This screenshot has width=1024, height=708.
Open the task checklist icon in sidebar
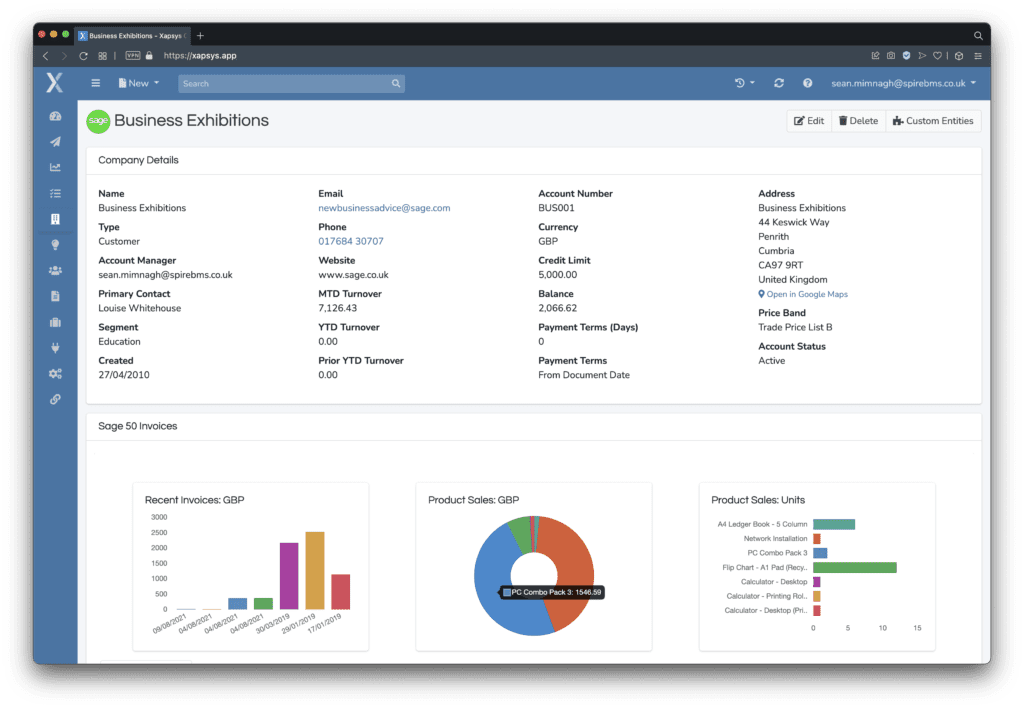[x=56, y=193]
